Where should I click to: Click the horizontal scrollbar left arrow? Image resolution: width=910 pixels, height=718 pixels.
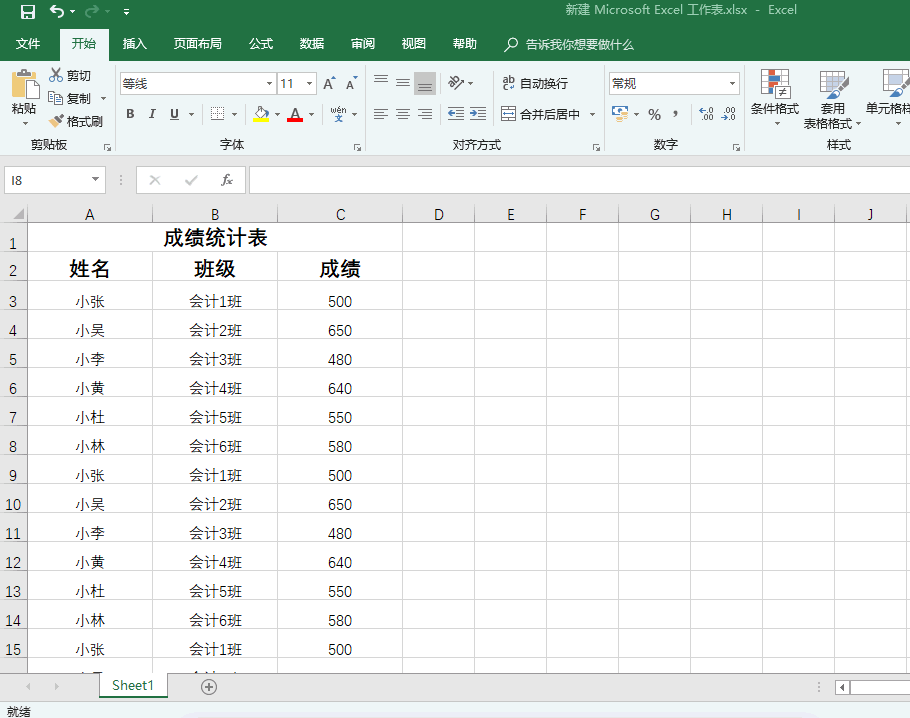pyautogui.click(x=842, y=687)
